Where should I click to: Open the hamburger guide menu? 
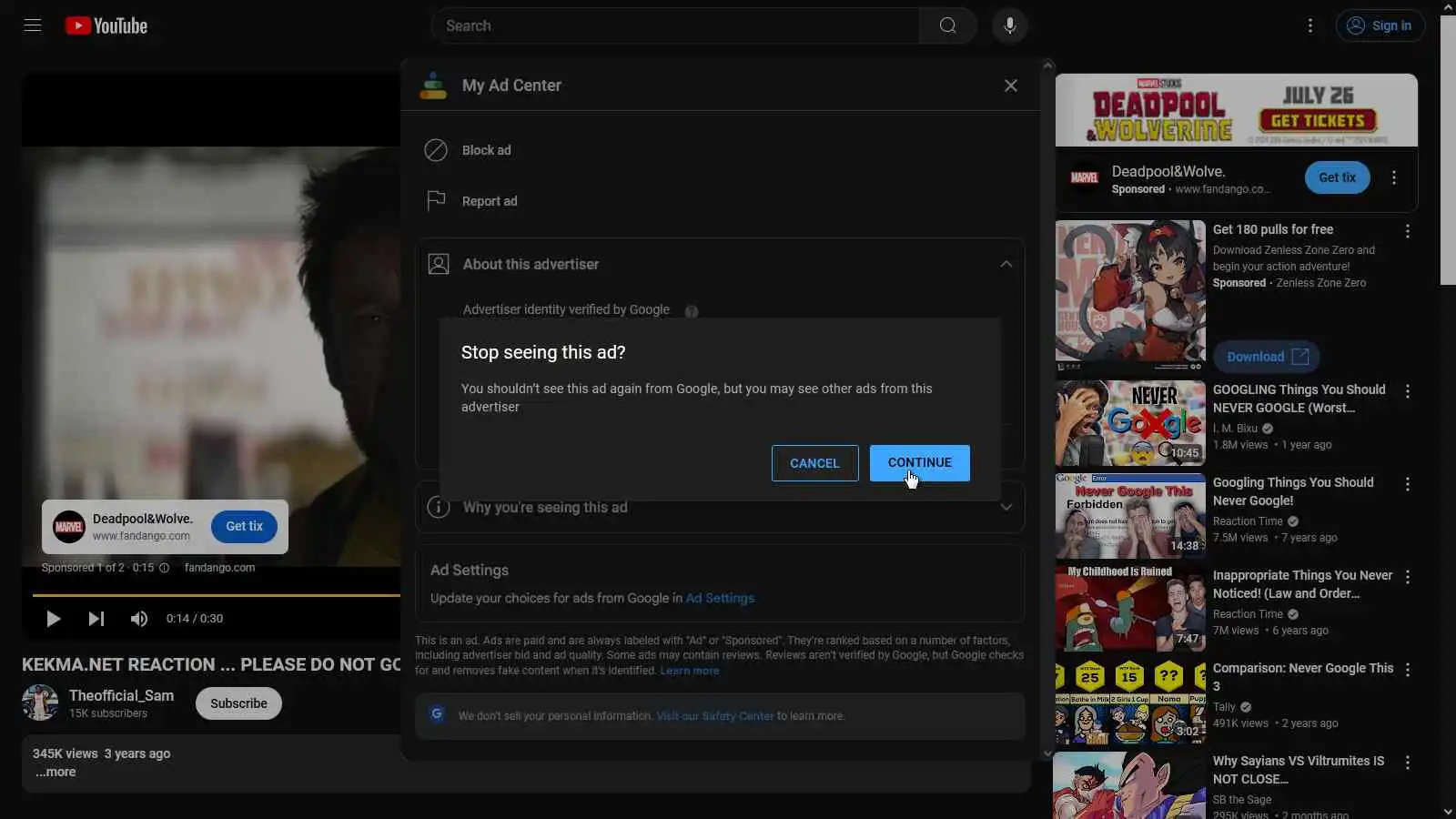33,25
